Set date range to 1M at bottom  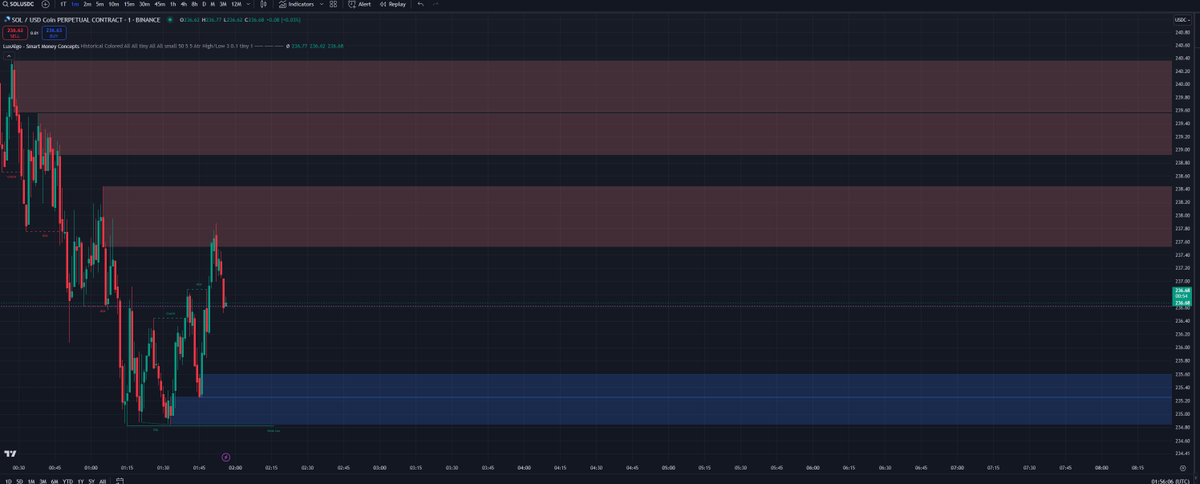tap(31, 481)
